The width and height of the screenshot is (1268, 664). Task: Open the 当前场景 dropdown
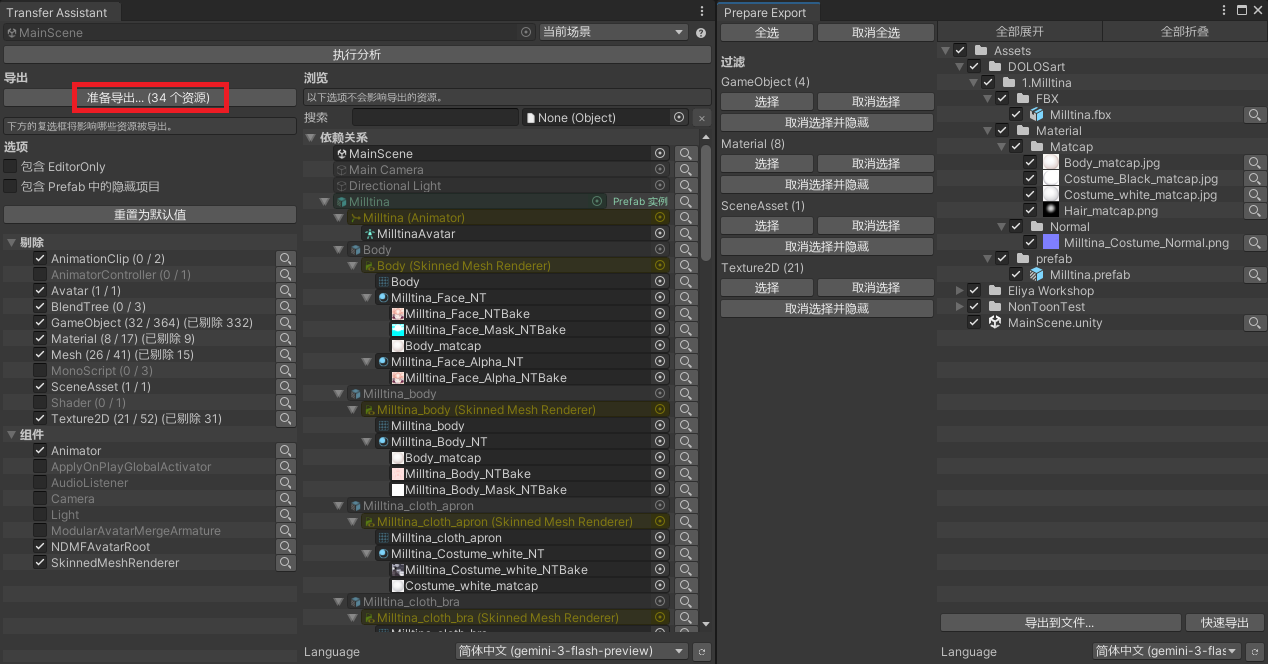(612, 32)
